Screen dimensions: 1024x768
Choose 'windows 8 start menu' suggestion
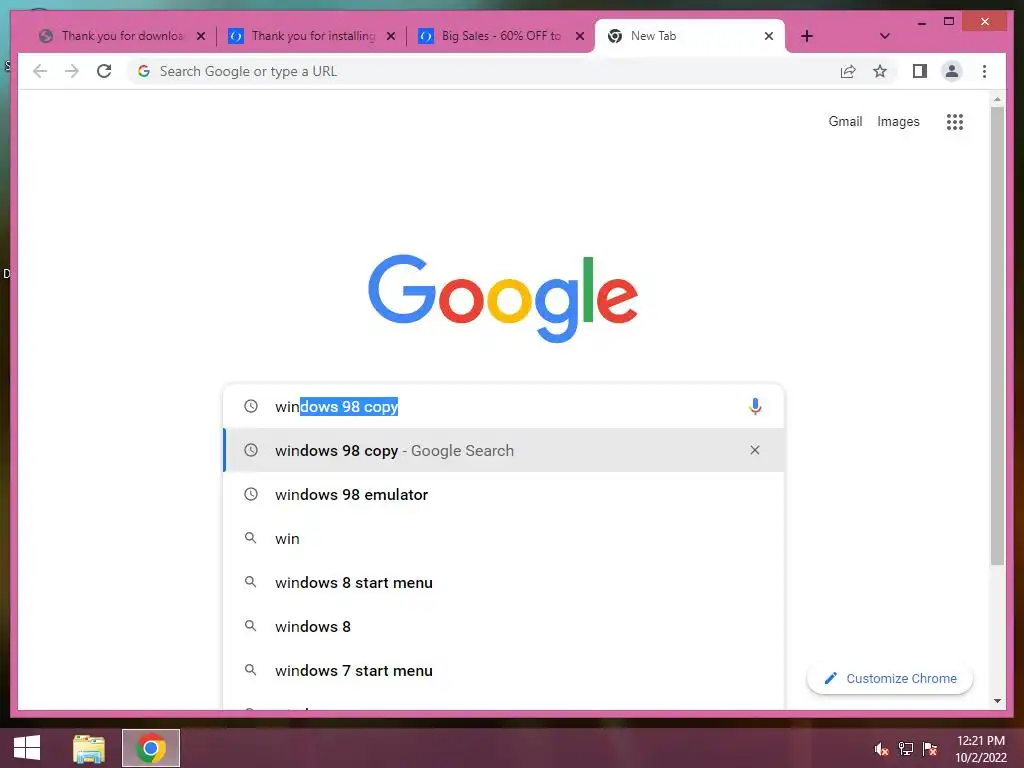pyautogui.click(x=504, y=582)
